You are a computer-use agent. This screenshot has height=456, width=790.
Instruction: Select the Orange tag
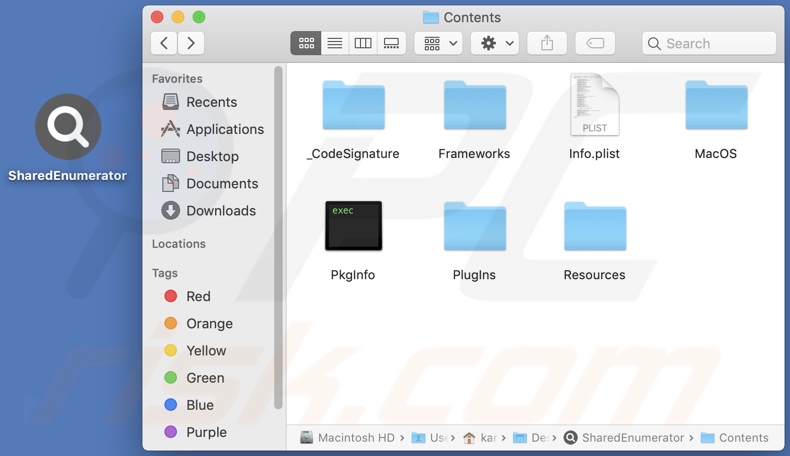[x=198, y=323]
